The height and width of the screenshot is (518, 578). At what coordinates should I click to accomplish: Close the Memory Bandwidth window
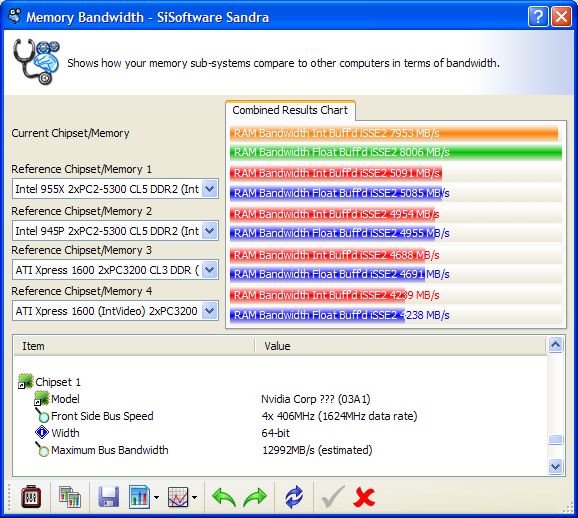coord(561,17)
